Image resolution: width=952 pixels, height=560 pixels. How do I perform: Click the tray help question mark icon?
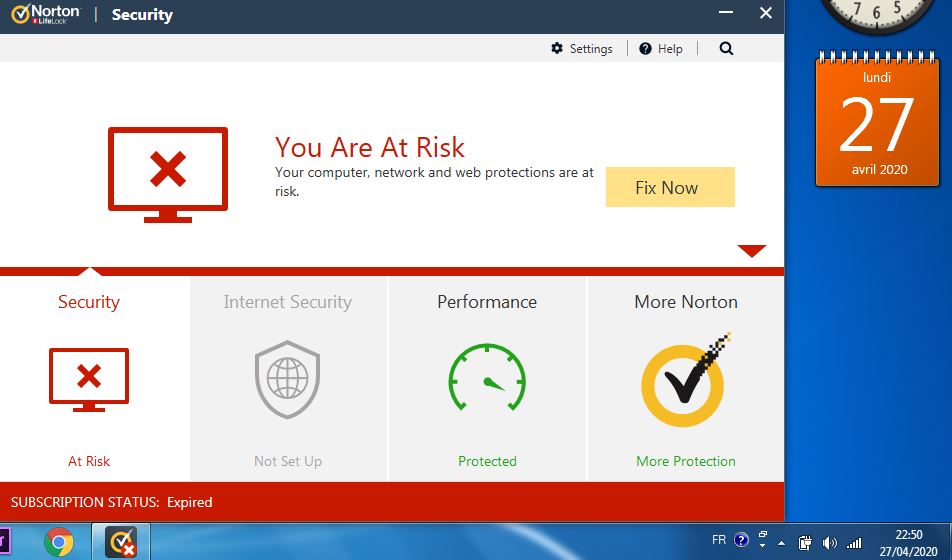pos(741,539)
